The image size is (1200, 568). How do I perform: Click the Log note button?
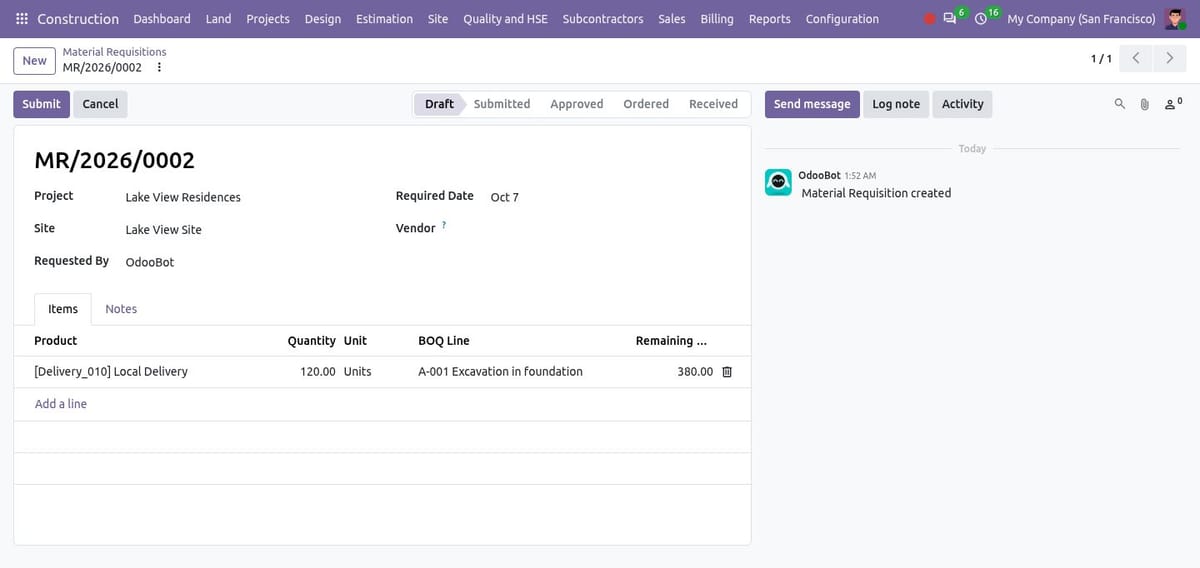coord(896,104)
